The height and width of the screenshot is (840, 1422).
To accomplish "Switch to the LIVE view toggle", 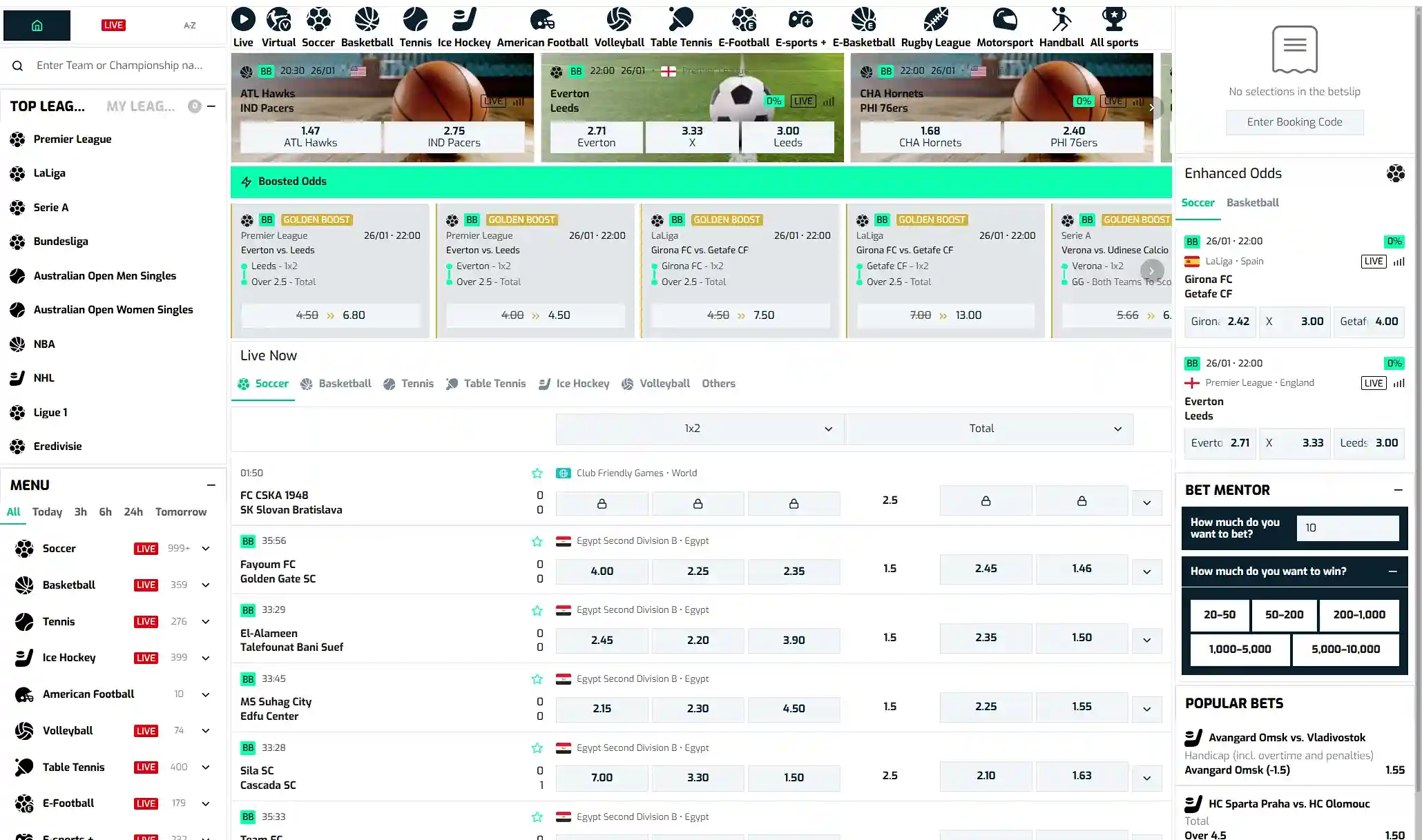I will click(x=113, y=24).
